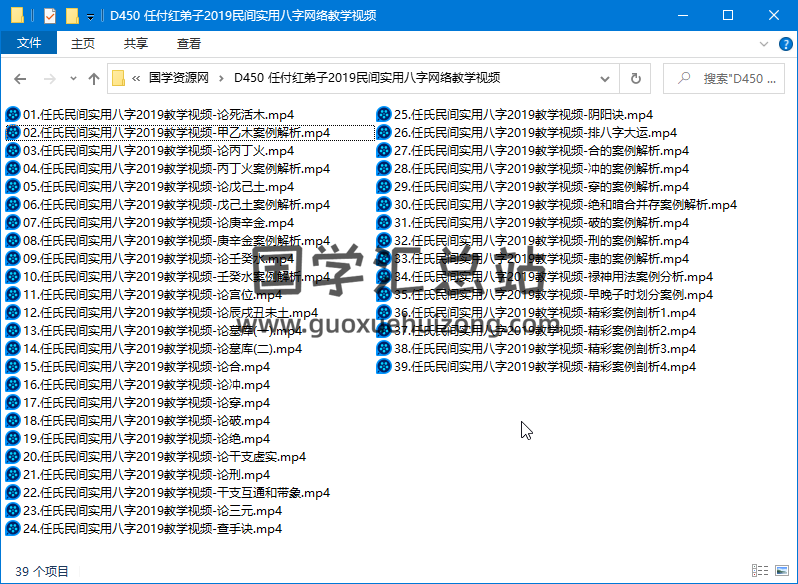Open the 查看 ribbon tab

(x=188, y=44)
